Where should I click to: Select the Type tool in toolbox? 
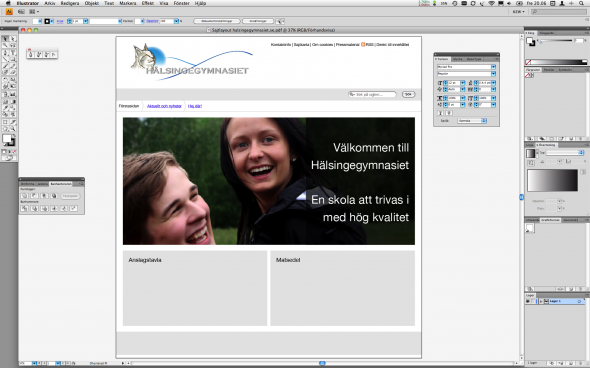click(13, 52)
